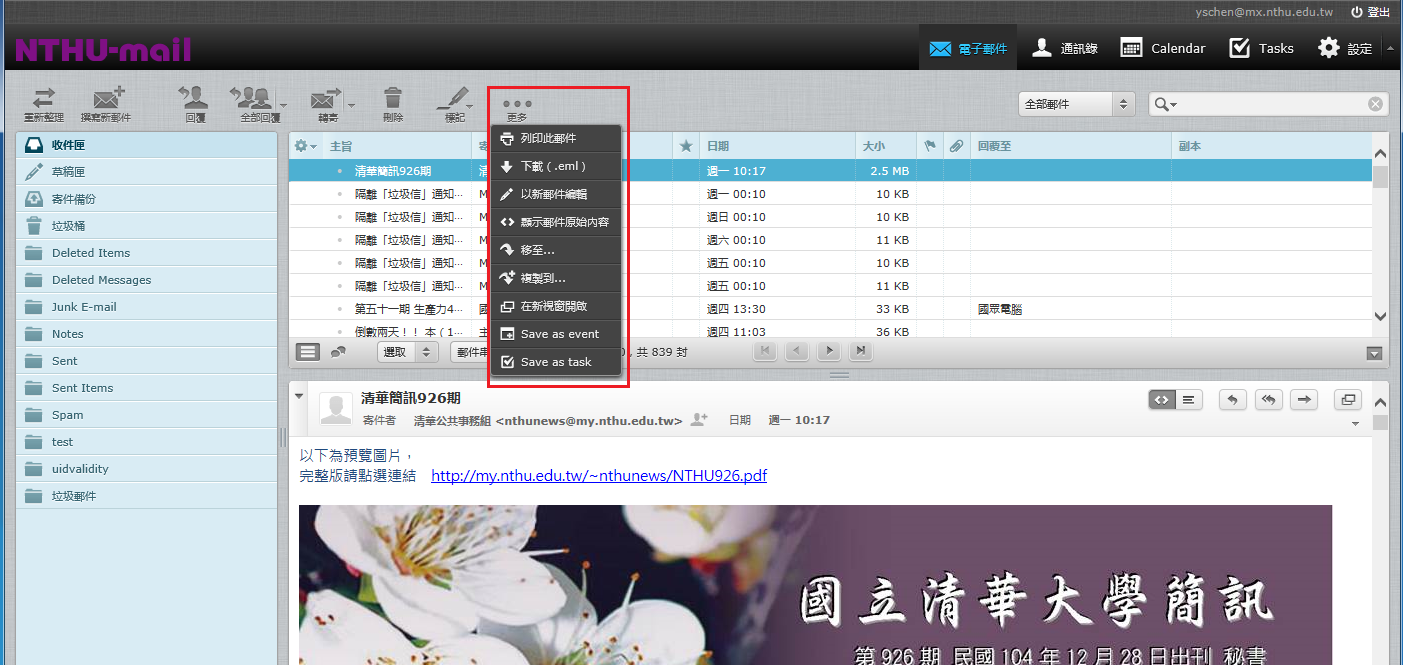Click the star column header icon
Screen dimensions: 1403x665
tap(685, 146)
